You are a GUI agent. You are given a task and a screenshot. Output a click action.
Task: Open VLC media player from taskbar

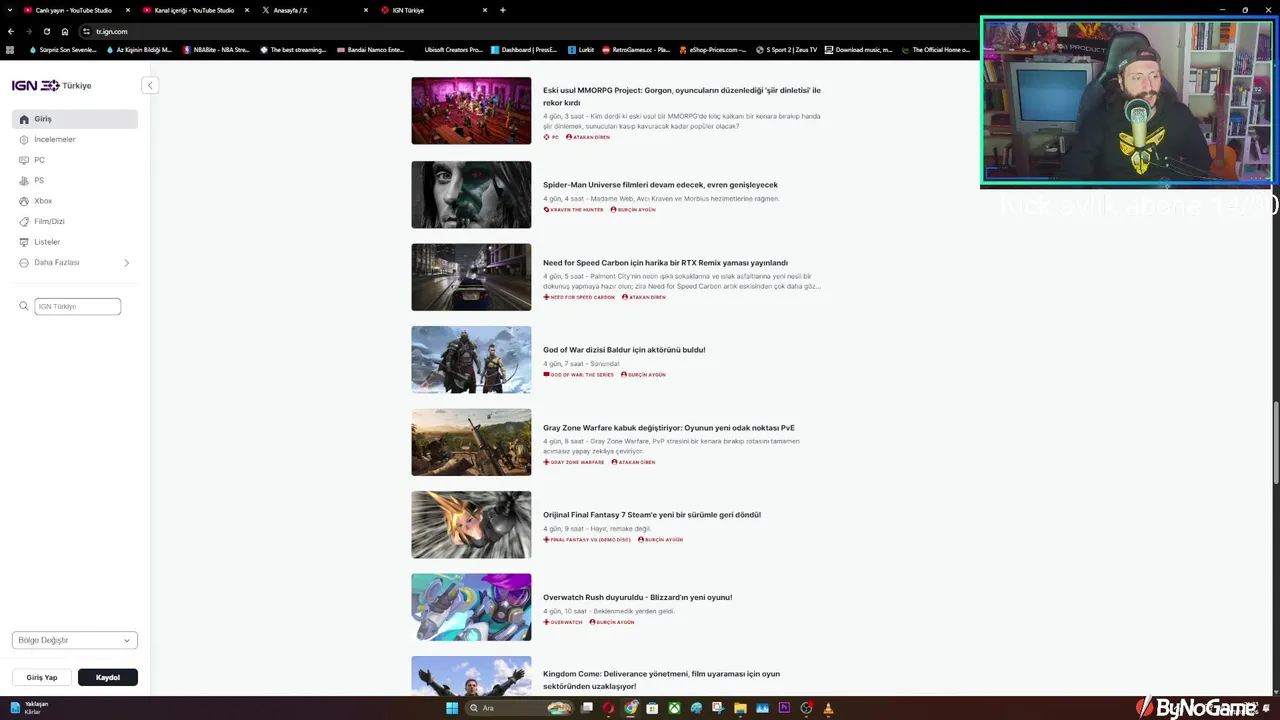(x=828, y=708)
